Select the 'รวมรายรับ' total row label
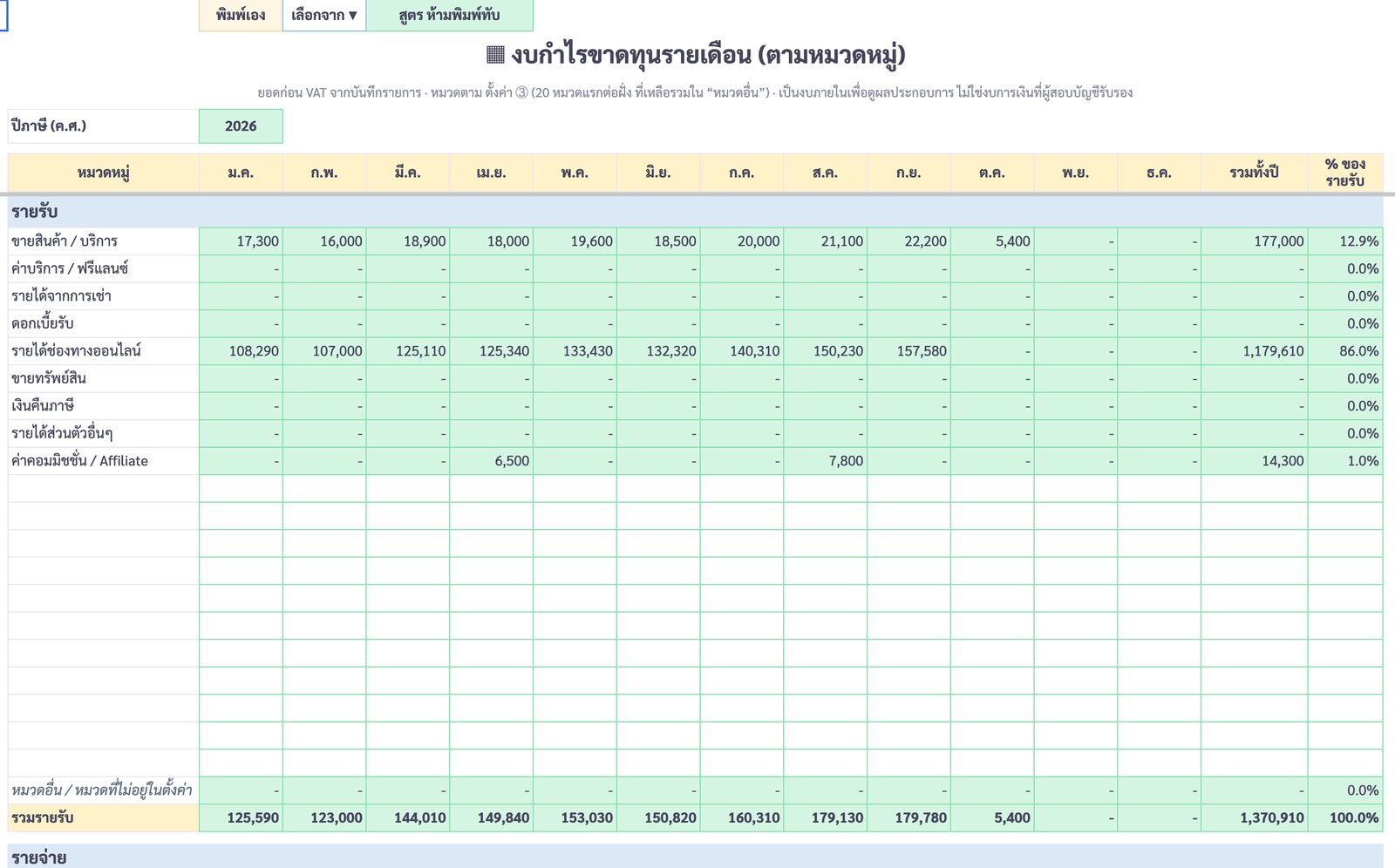Viewport: 1395px width, 868px height. click(104, 818)
